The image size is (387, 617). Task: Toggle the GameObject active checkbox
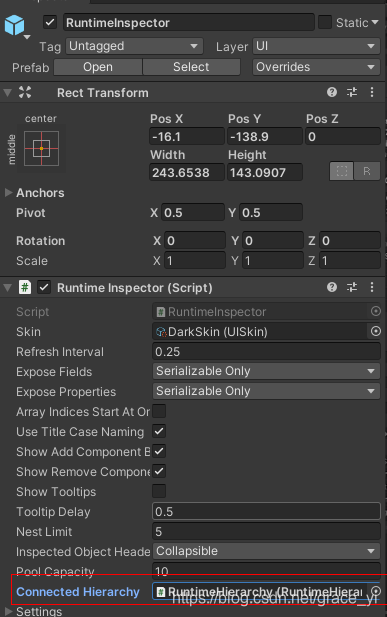point(50,22)
